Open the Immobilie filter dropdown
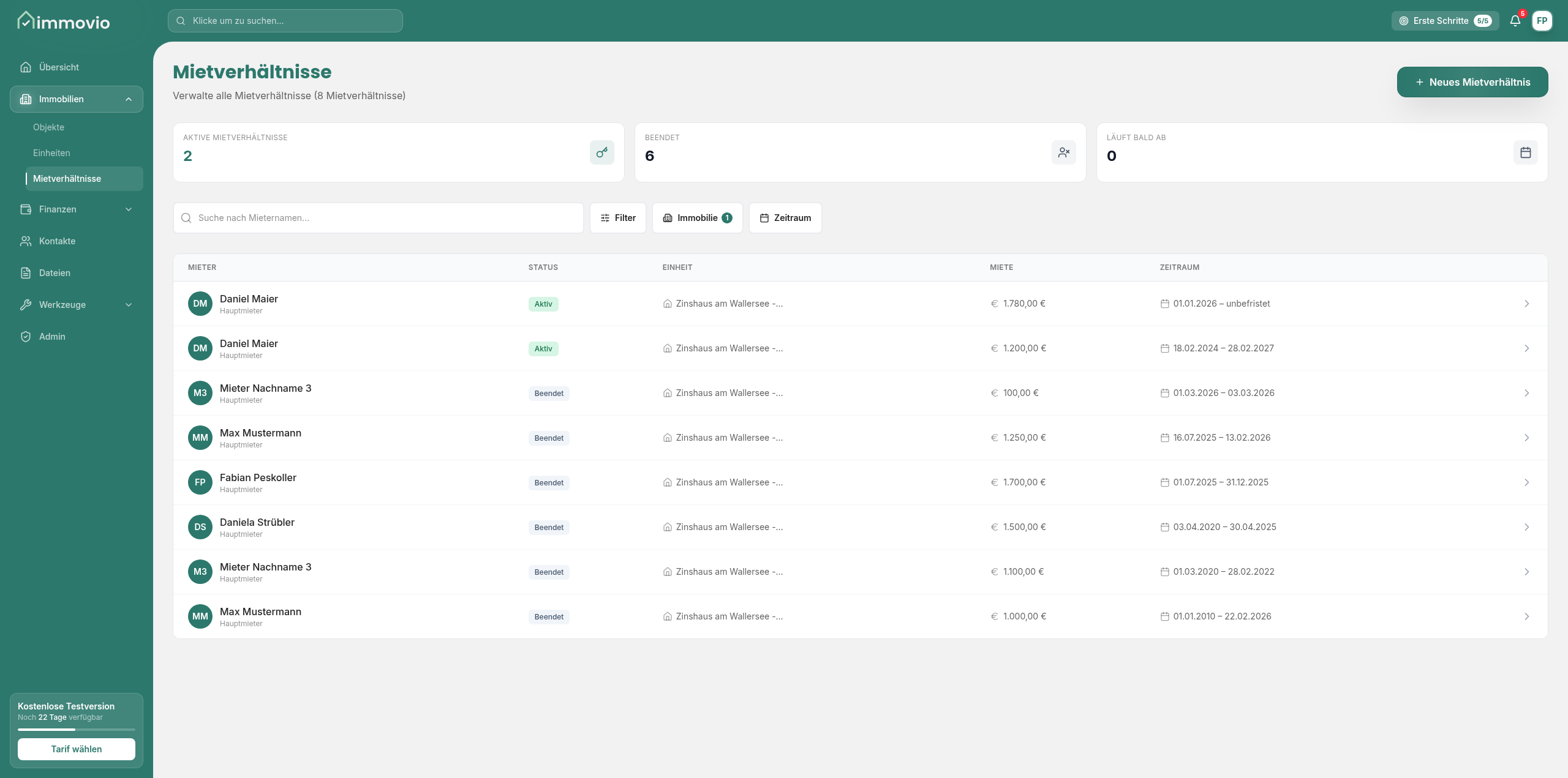Viewport: 1568px width, 778px height. pos(697,218)
